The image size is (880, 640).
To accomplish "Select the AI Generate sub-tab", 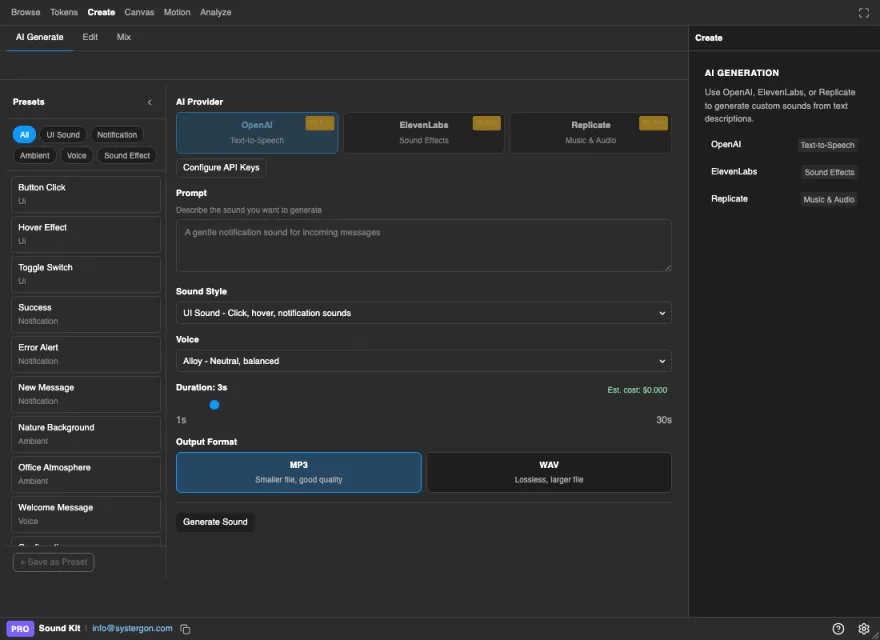I will click(39, 37).
